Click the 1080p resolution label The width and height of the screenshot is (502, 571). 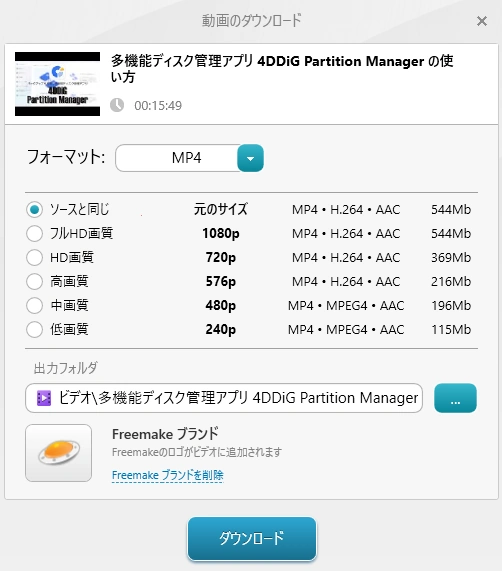(221, 233)
